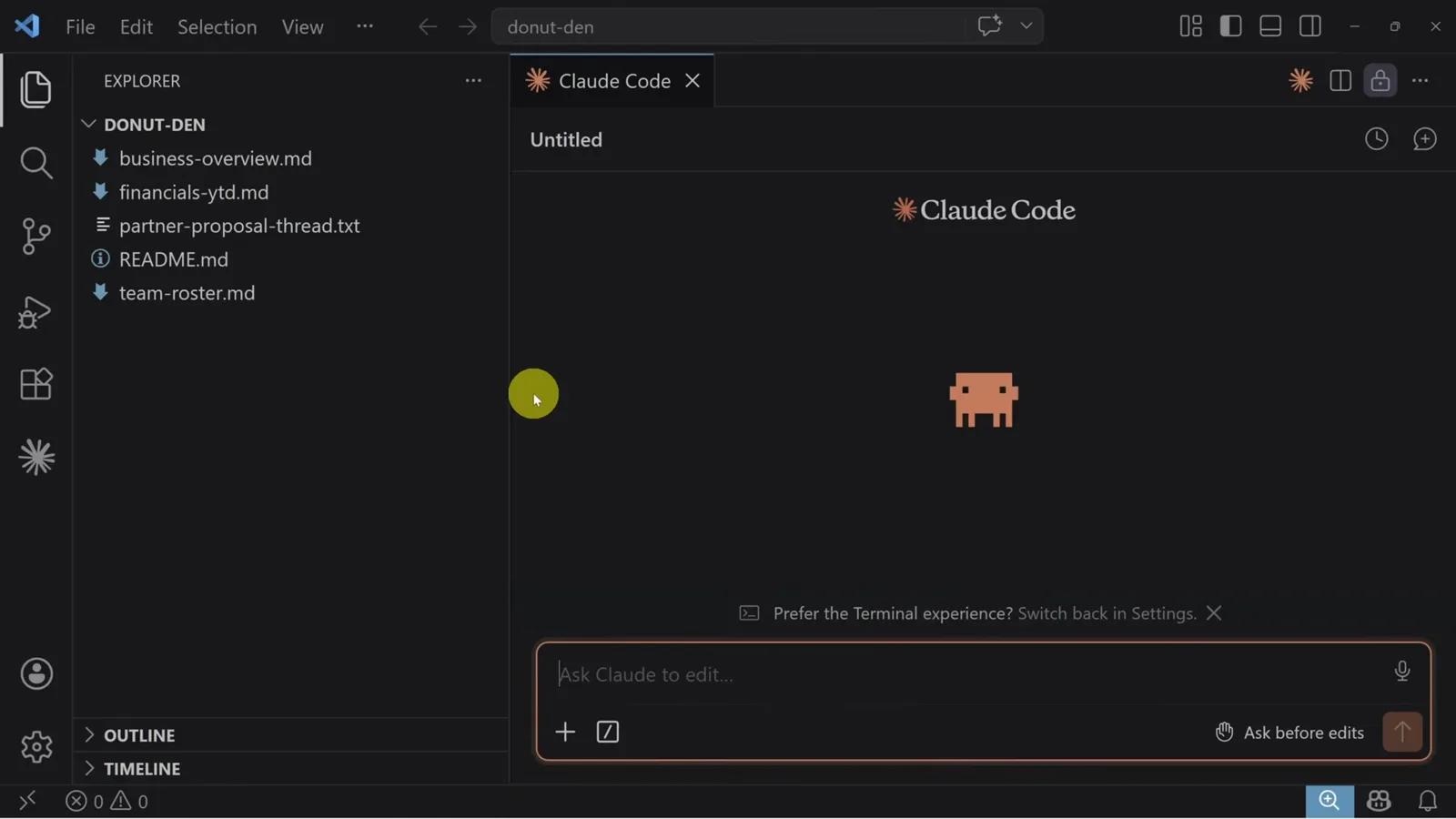
Task: Click the donut-den command center search box
Action: (728, 26)
